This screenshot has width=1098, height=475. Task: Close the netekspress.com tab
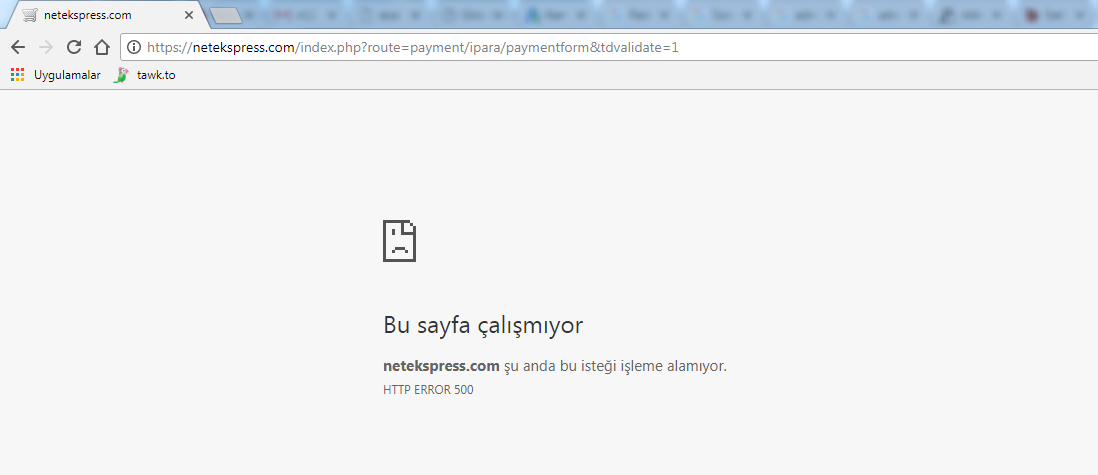click(188, 15)
